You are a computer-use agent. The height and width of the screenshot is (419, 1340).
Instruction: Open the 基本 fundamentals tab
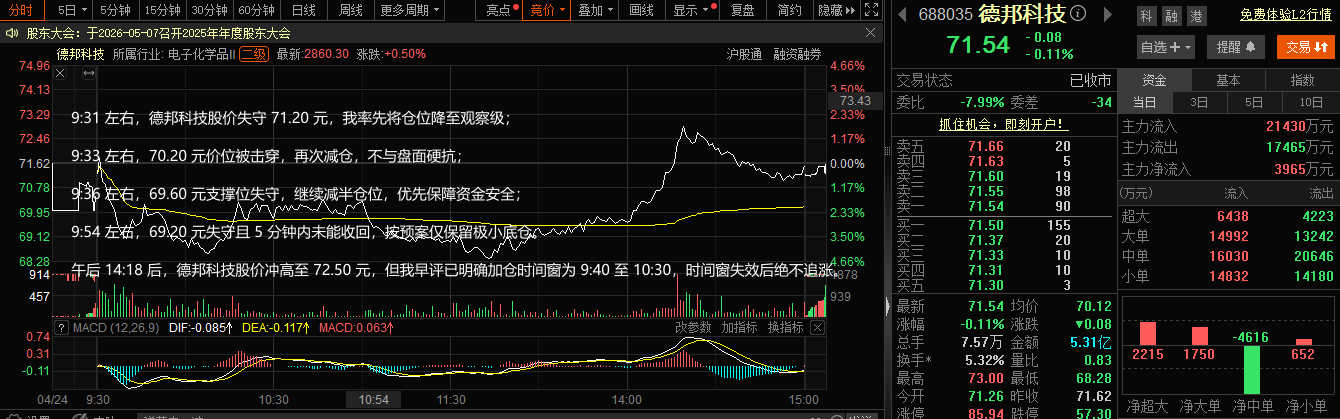coord(1229,81)
